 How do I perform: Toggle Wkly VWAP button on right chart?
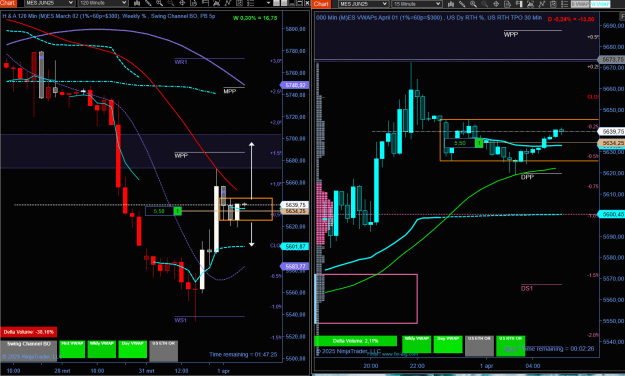tap(417, 345)
